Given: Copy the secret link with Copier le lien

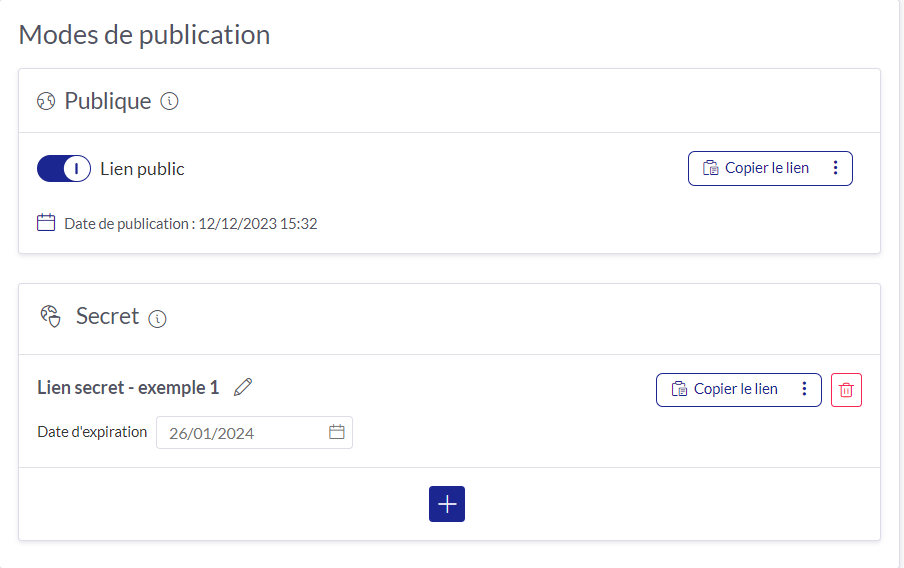Looking at the screenshot, I should 725,389.
